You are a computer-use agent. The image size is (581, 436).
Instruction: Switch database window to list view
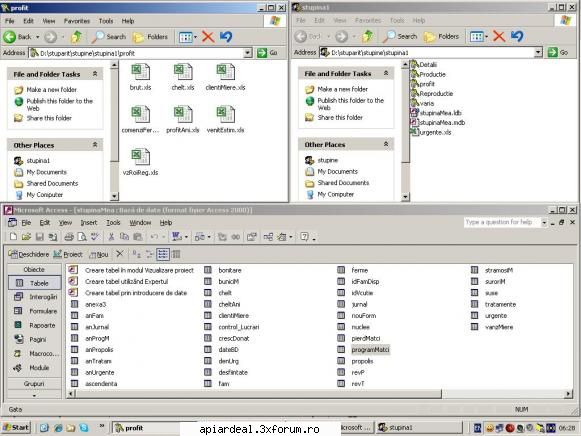[x=163, y=254]
